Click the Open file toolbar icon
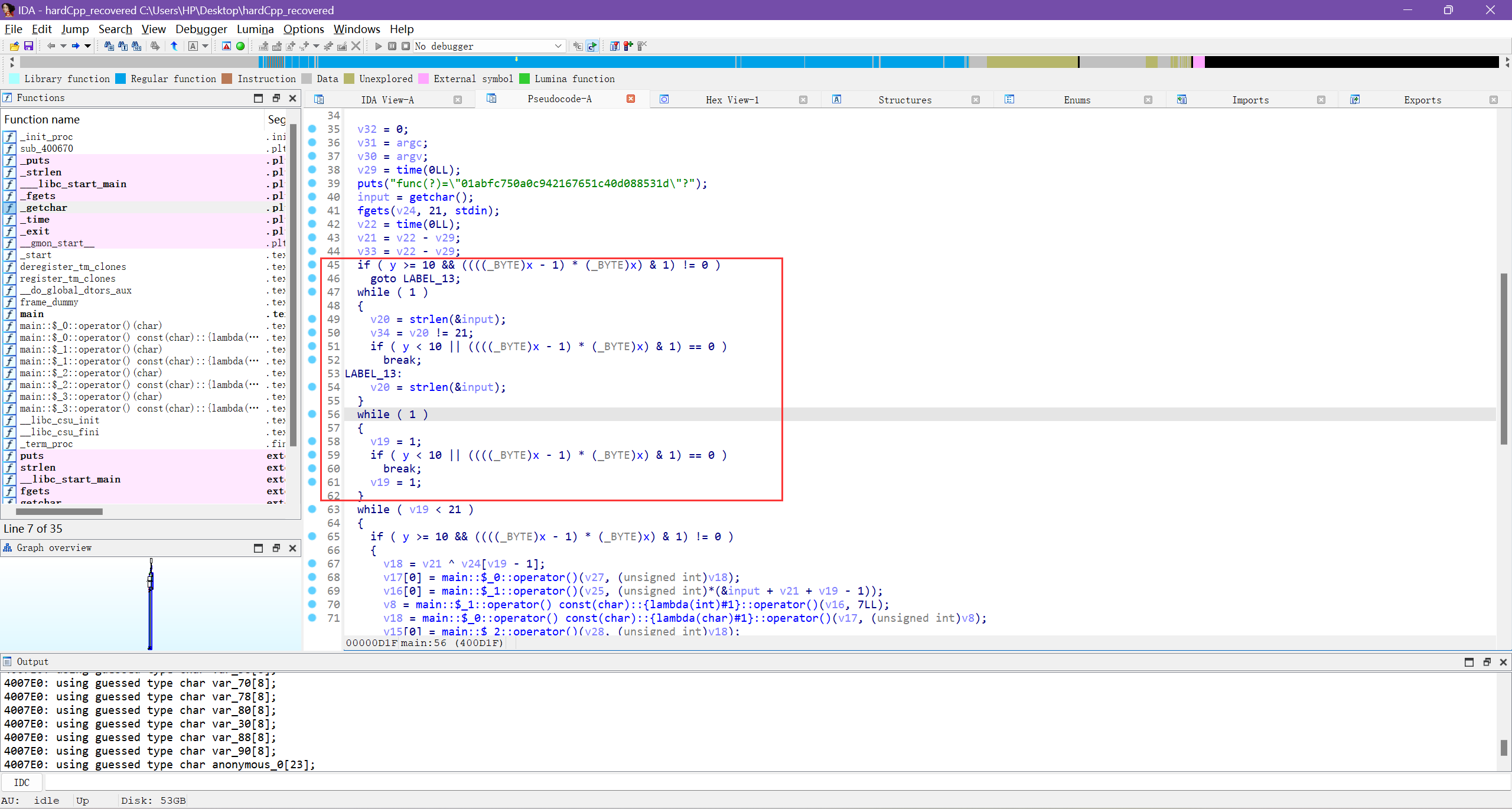1512x809 pixels. pos(14,46)
